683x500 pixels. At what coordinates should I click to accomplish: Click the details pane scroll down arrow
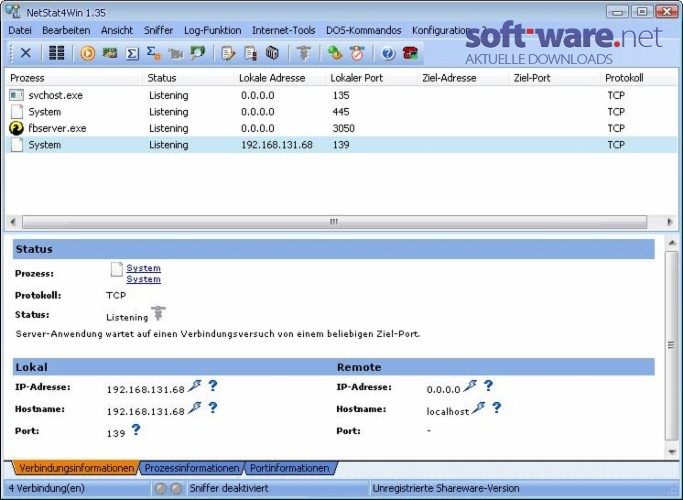tap(672, 452)
